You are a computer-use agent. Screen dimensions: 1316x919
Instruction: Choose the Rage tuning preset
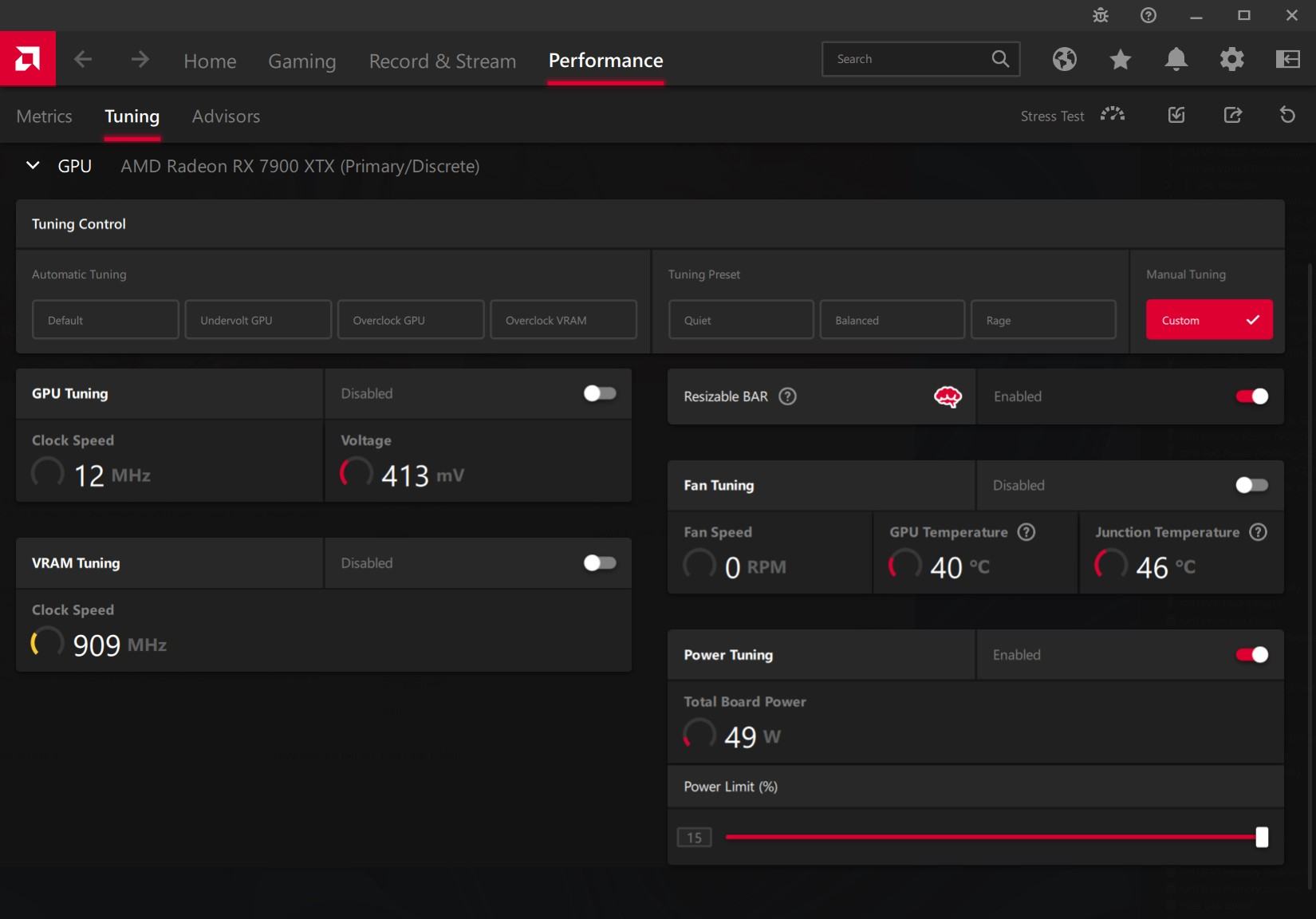(1043, 320)
